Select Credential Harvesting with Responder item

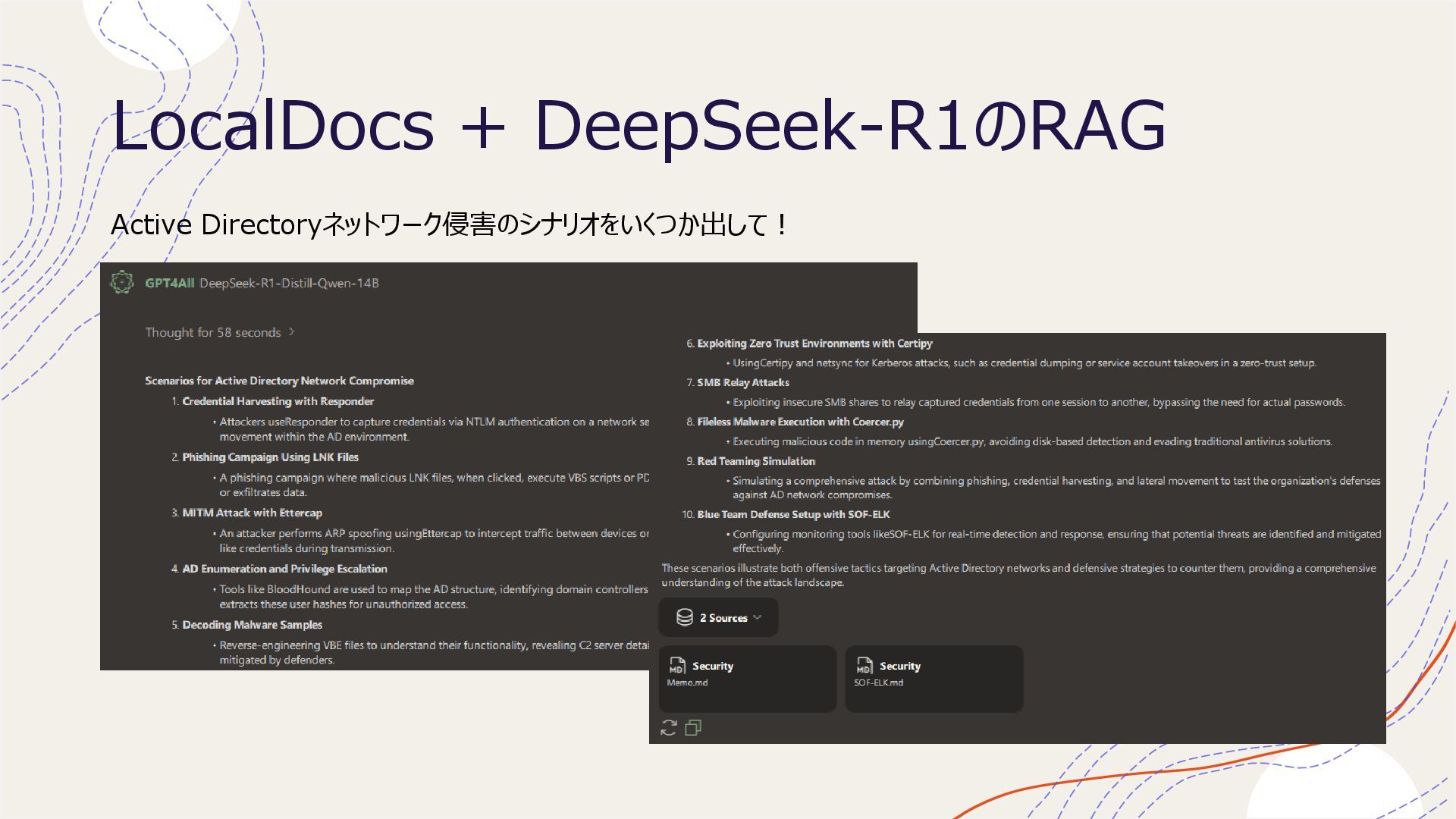point(278,401)
